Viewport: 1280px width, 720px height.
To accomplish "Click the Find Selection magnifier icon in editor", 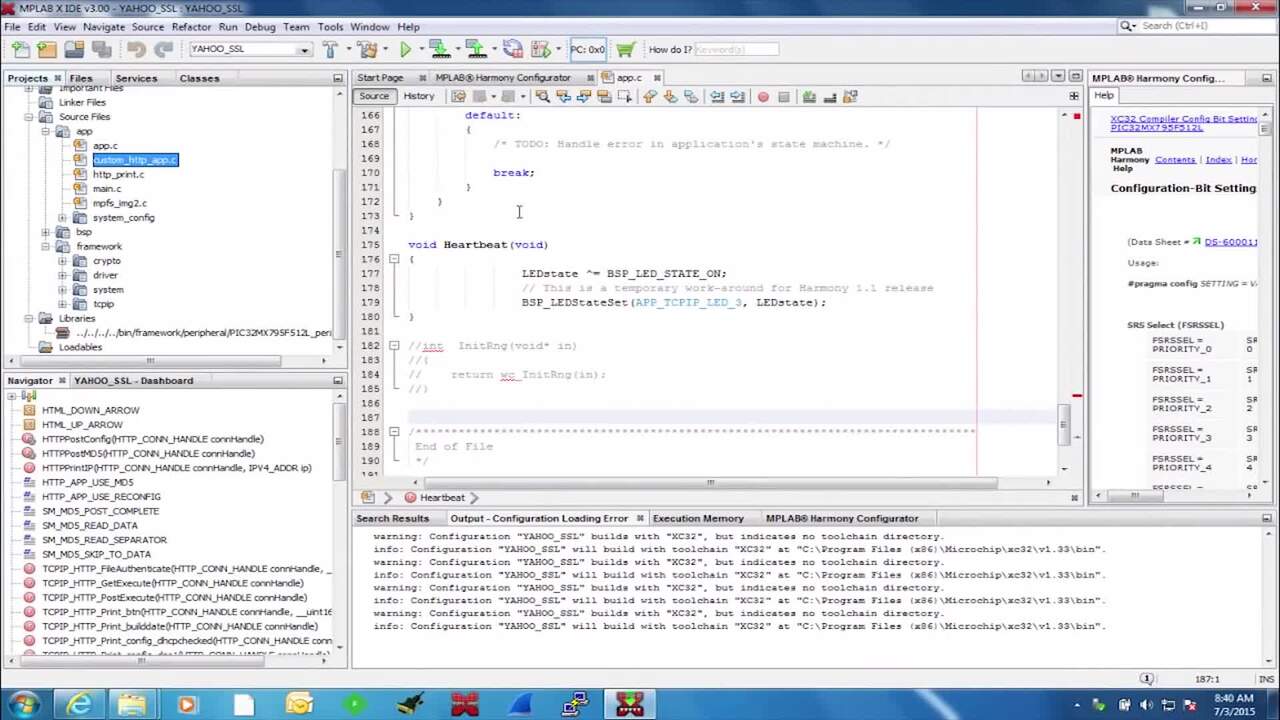I will tap(542, 97).
